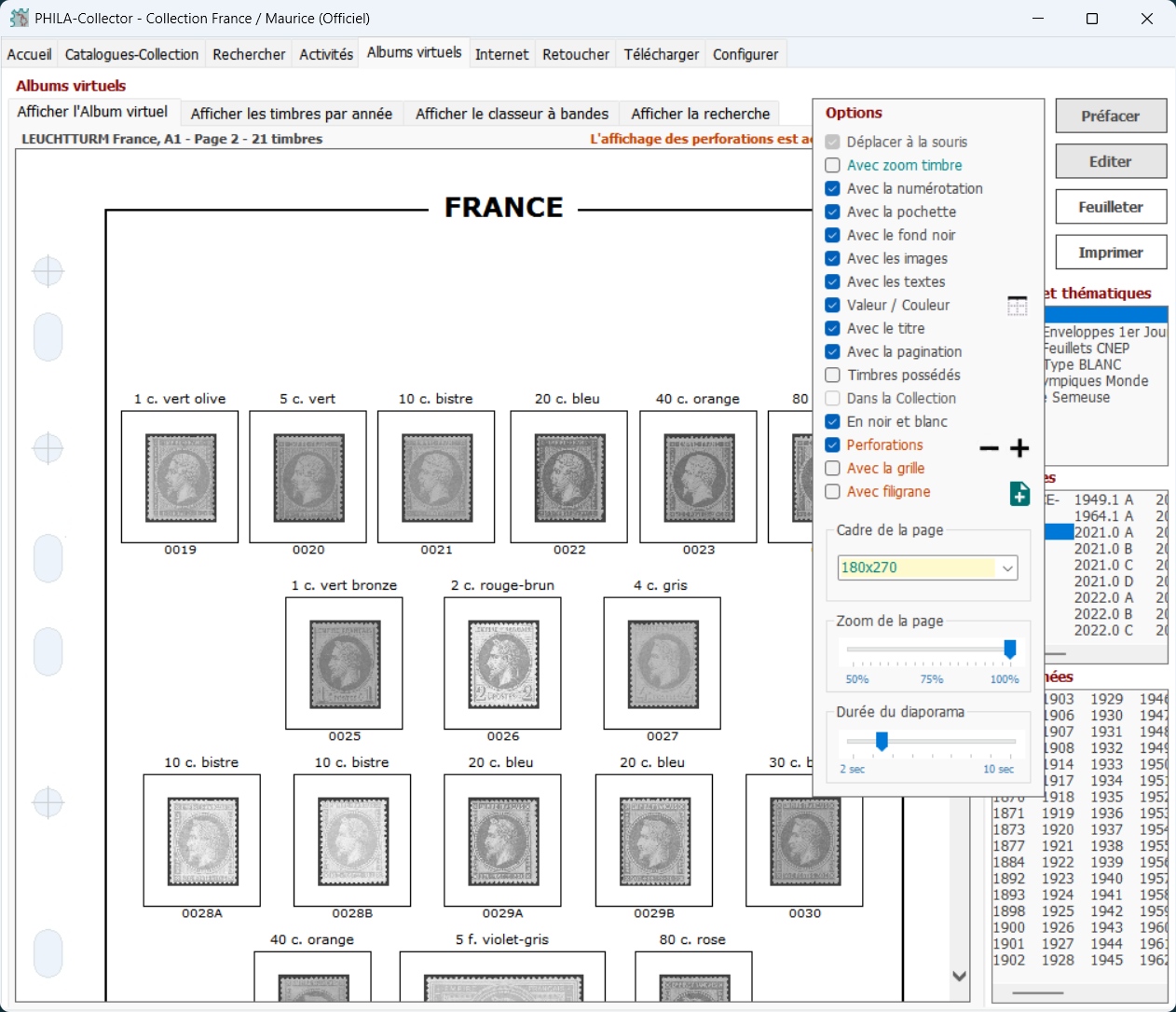Adjust the Zoom de la page slider handle

[1009, 650]
